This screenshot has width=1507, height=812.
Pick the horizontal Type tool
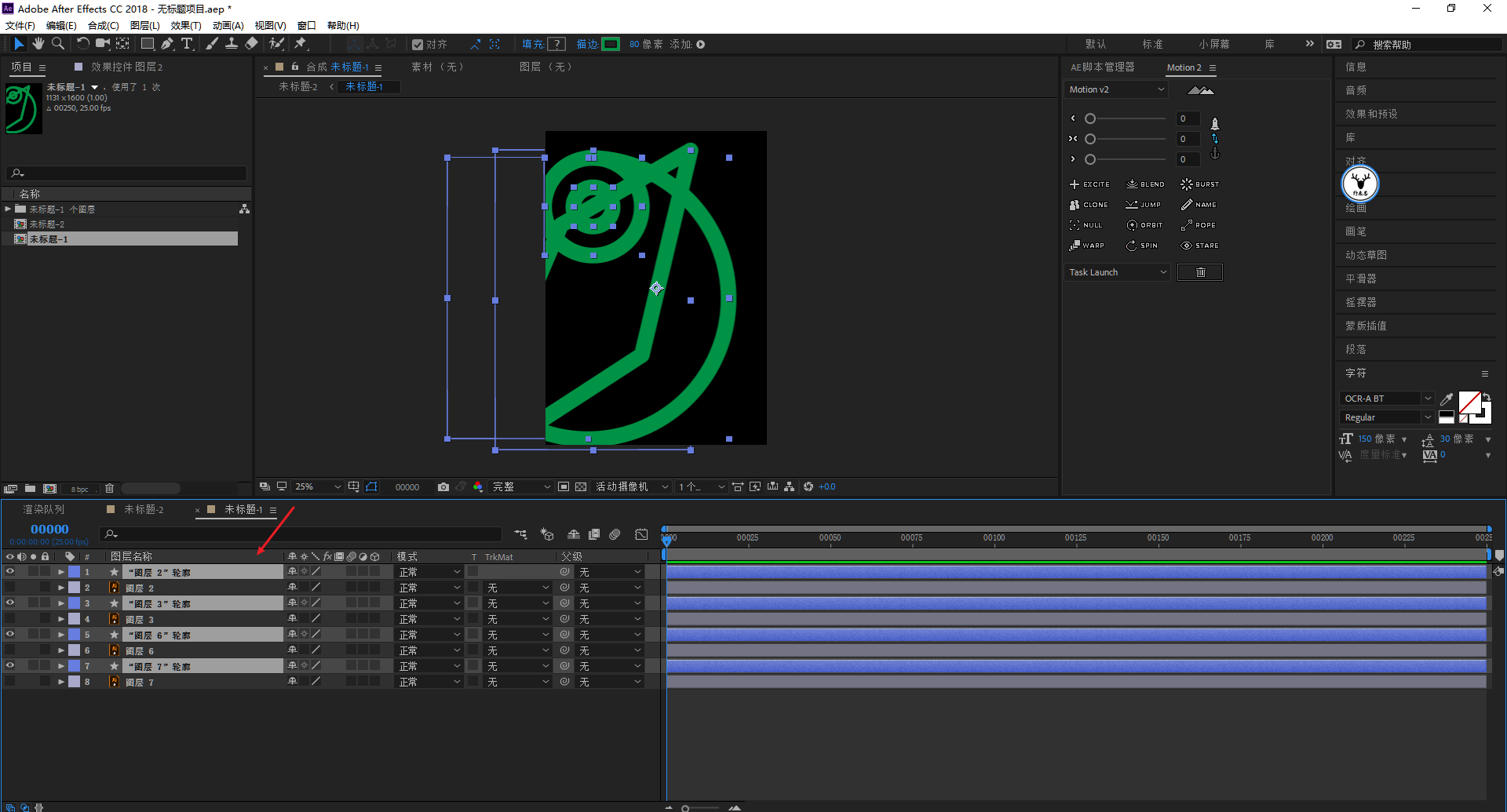coord(187,44)
